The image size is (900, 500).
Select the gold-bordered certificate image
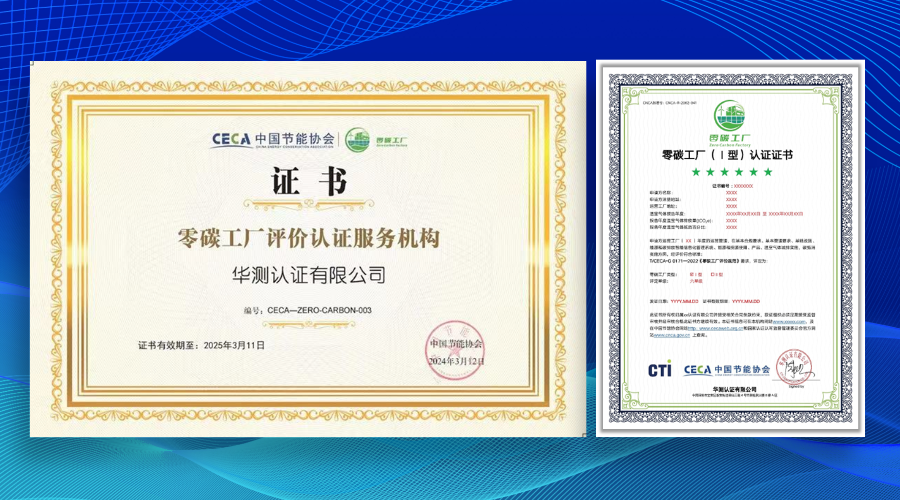(x=308, y=249)
